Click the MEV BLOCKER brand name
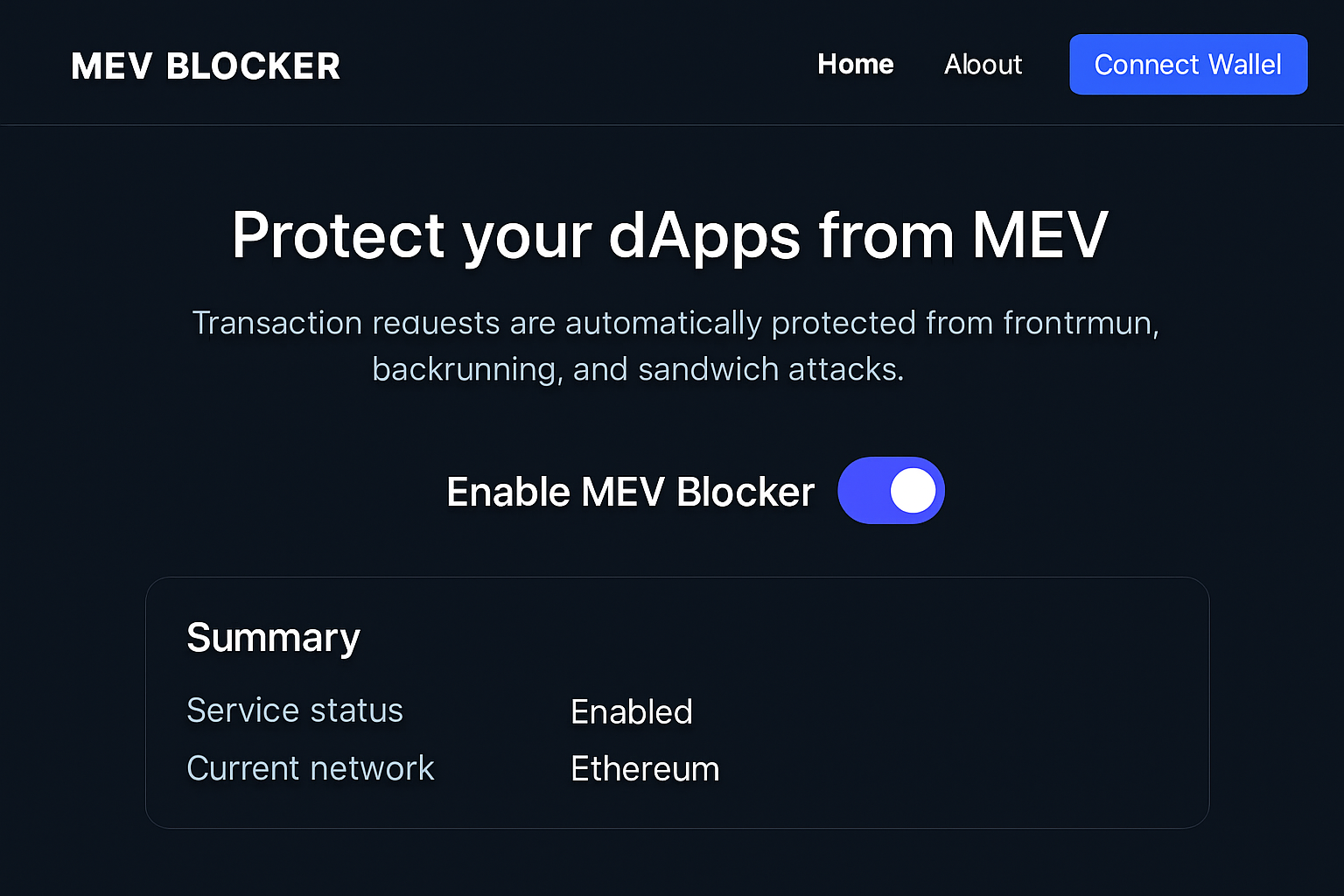Screen dimensions: 1344x896 pyautogui.click(x=205, y=65)
